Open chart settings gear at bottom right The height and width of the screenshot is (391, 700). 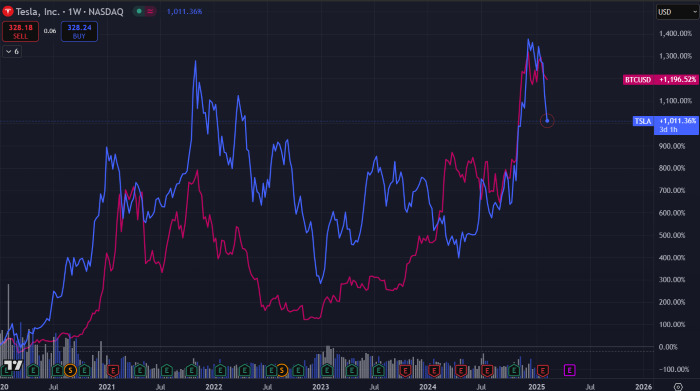(x=678, y=387)
